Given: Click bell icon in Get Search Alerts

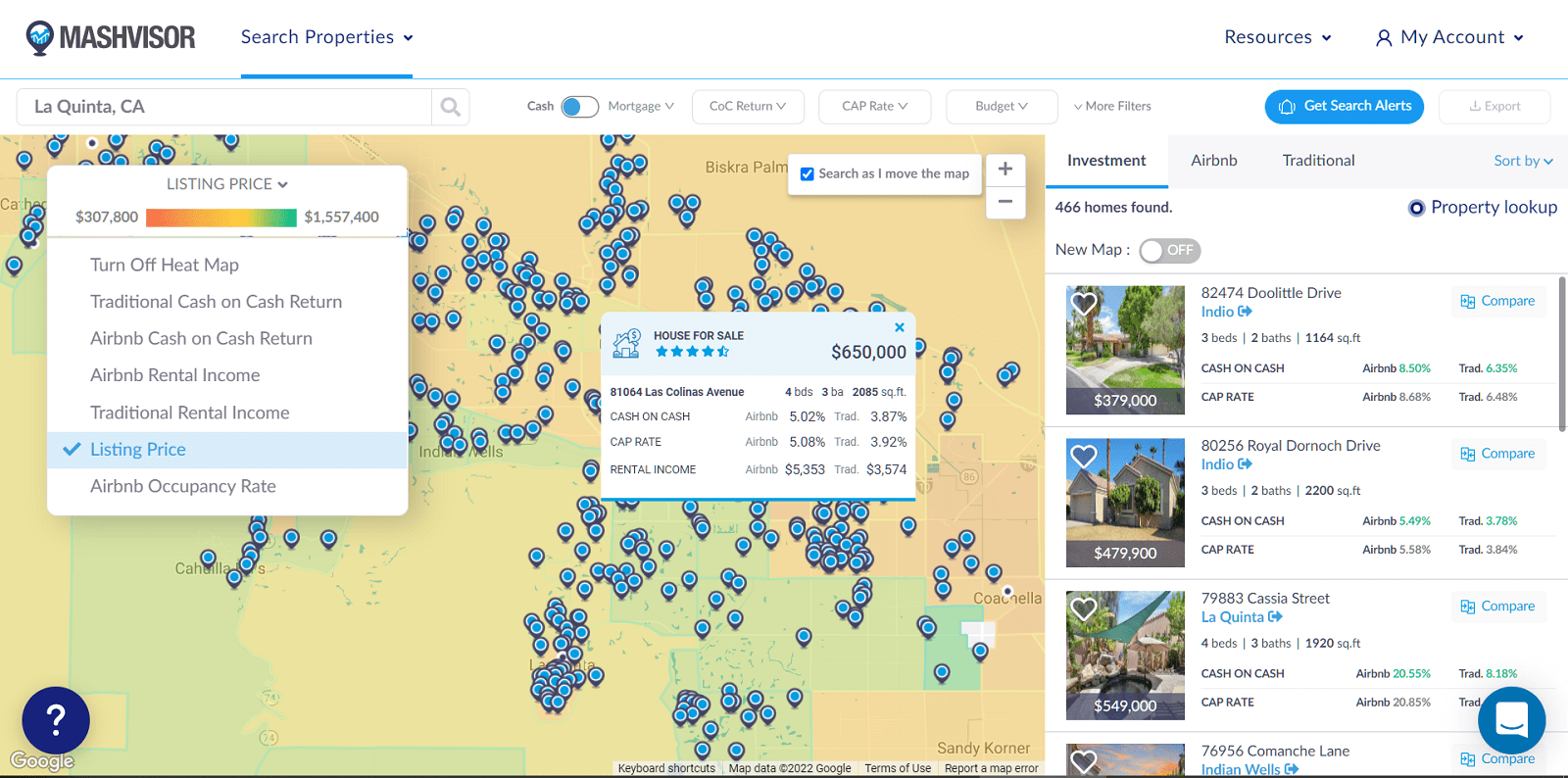Looking at the screenshot, I should [1288, 107].
